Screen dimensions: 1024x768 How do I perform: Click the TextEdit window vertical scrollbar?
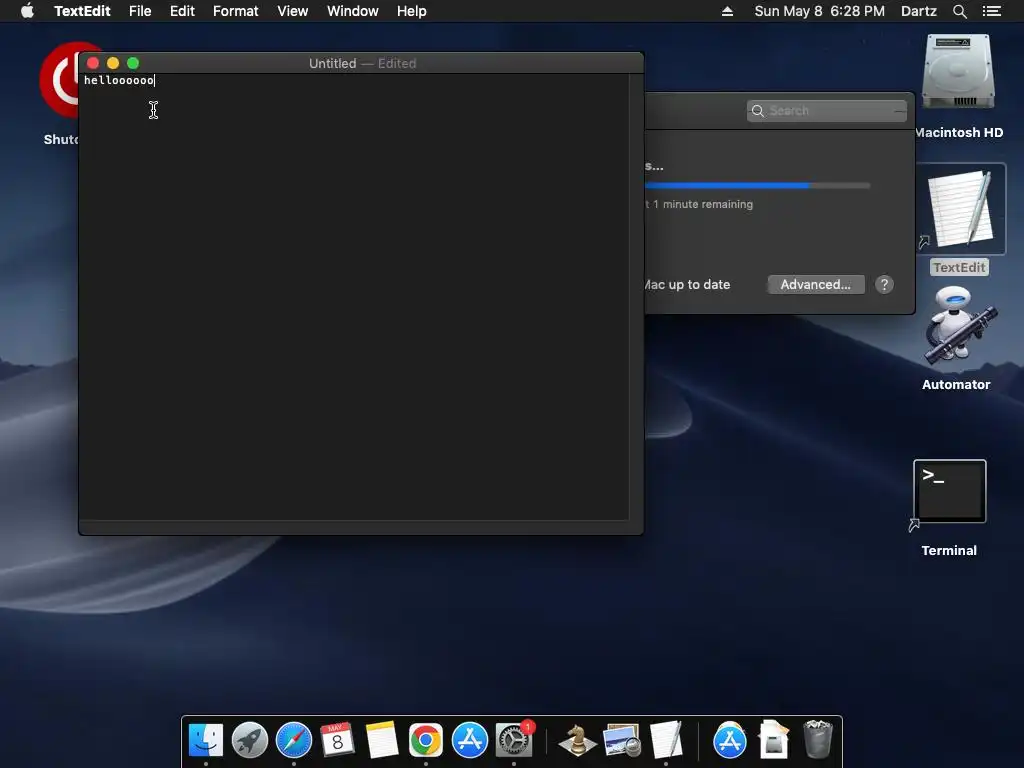click(x=636, y=297)
